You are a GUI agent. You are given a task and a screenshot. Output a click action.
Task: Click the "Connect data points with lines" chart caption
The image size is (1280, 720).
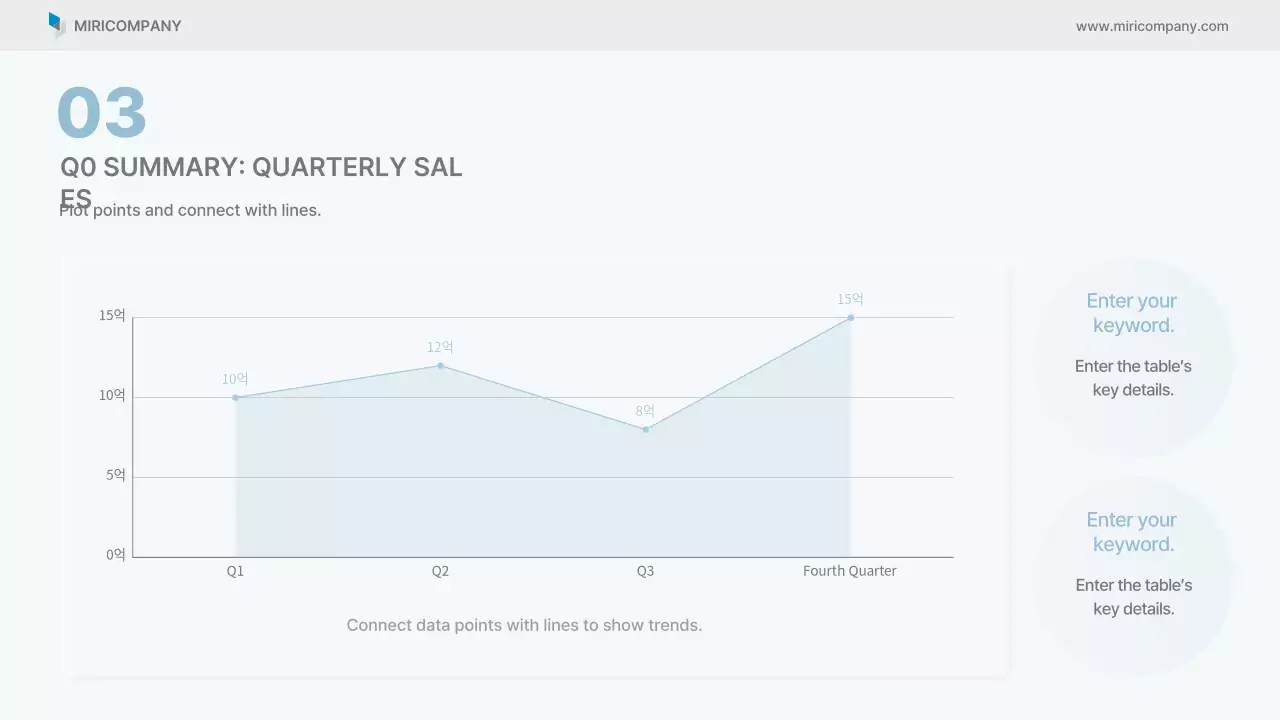524,625
